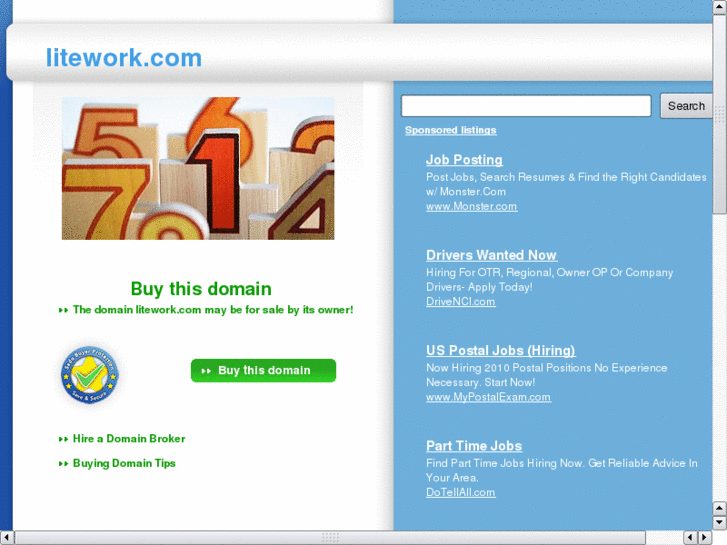This screenshot has width=727, height=545.
Task: Visit the www.MyPostalExam.com link
Action: point(489,397)
